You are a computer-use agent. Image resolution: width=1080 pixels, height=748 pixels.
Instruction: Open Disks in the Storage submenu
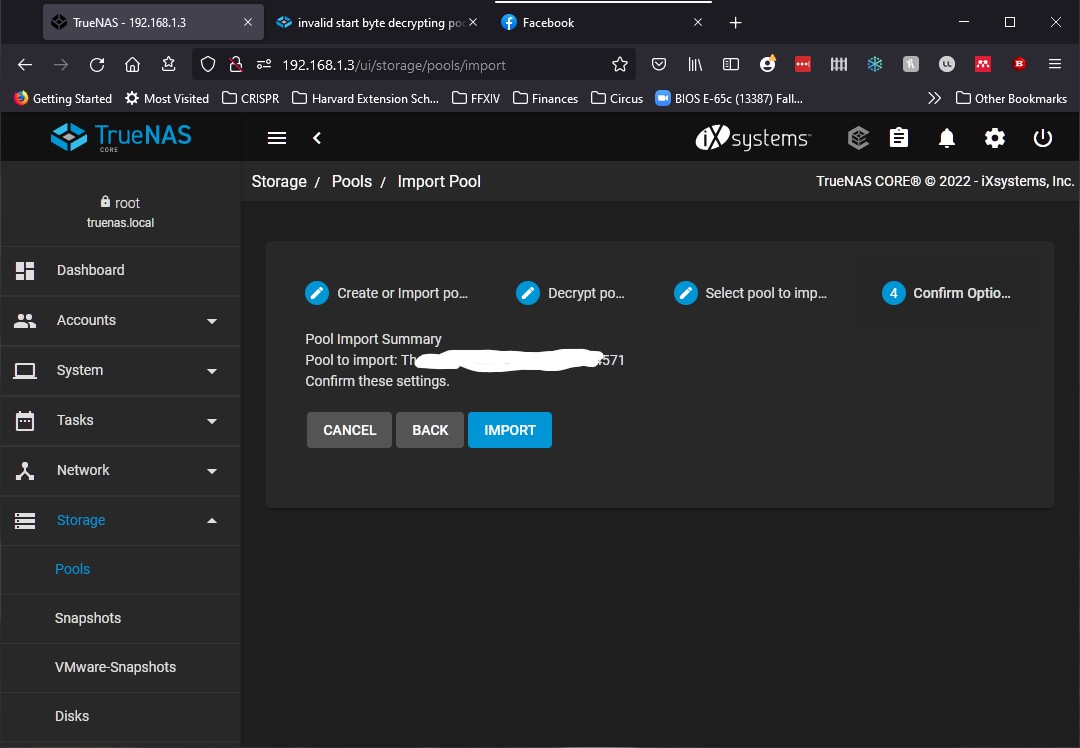121,716
